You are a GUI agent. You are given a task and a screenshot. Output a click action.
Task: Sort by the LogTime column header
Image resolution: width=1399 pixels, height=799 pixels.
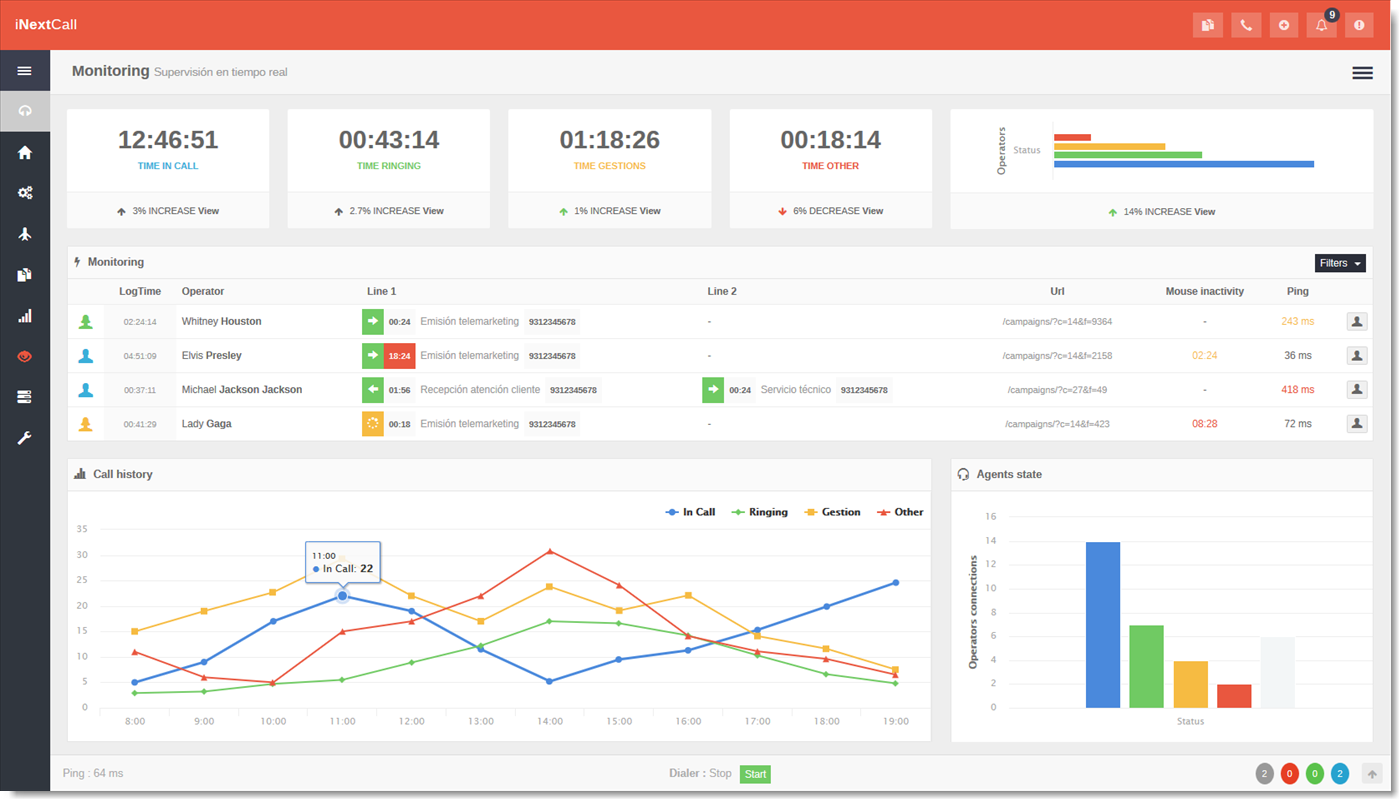[x=140, y=292]
